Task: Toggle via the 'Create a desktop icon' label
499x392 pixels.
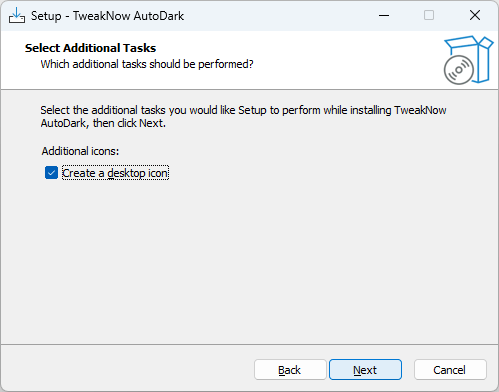Action: click(115, 173)
